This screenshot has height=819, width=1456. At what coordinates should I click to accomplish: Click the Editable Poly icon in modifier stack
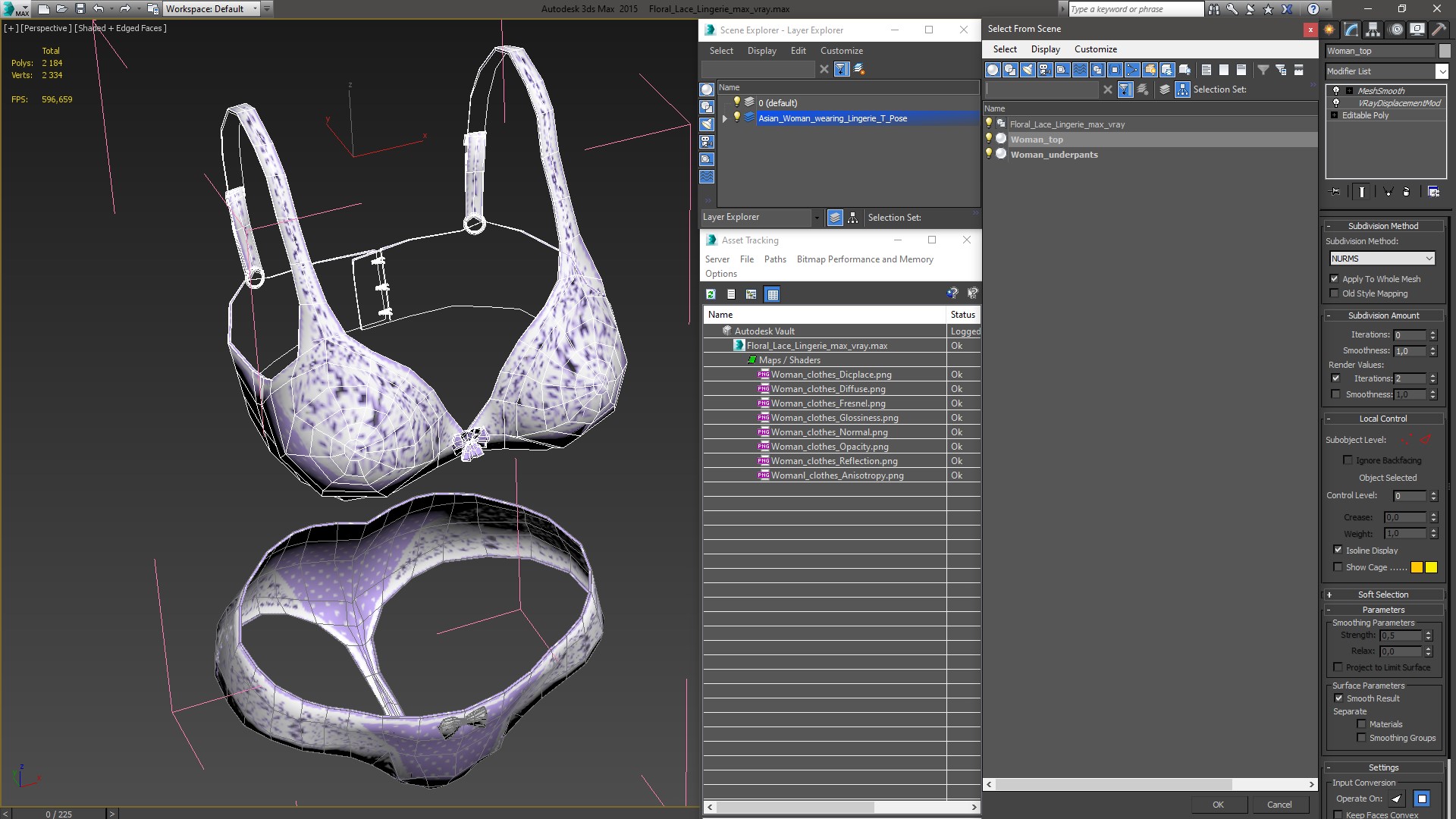coord(1337,115)
